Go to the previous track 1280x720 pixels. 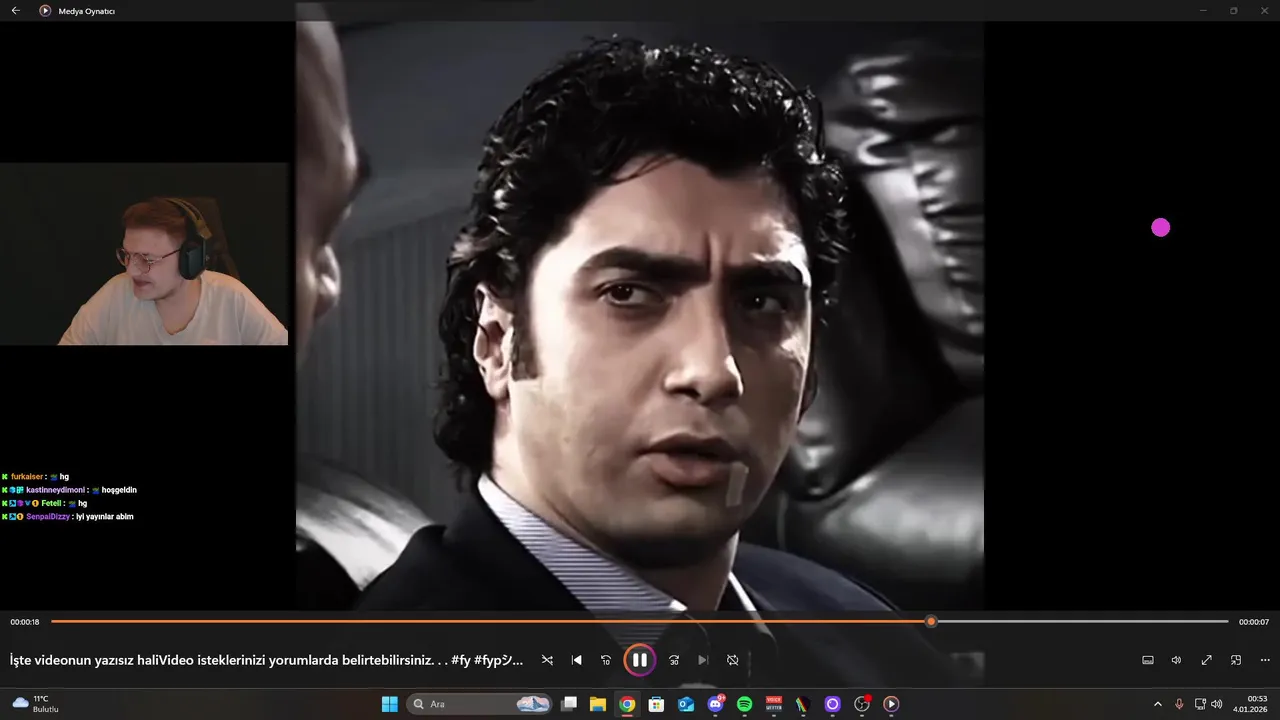(x=576, y=660)
